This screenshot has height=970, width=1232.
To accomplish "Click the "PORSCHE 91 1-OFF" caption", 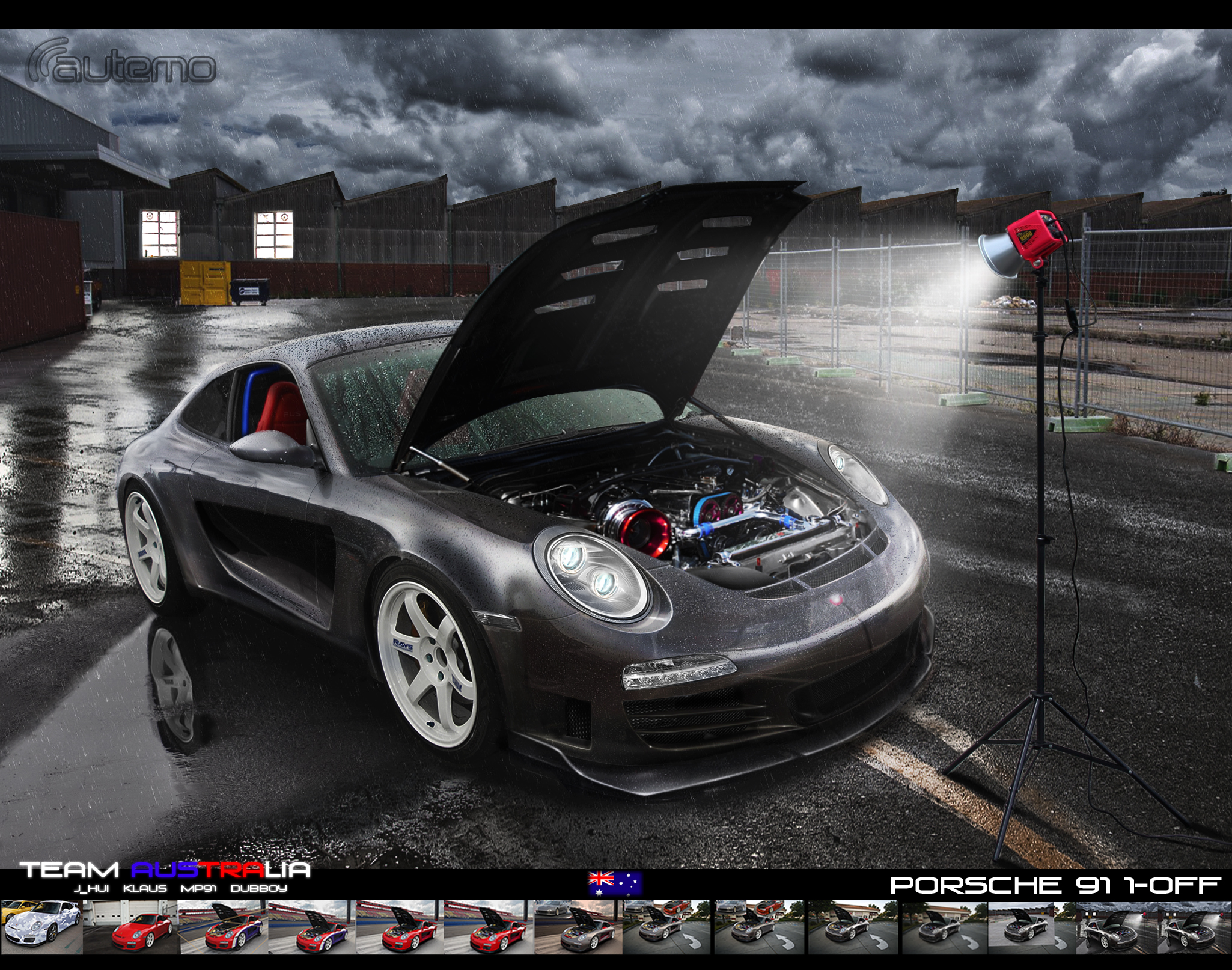I will (1055, 885).
